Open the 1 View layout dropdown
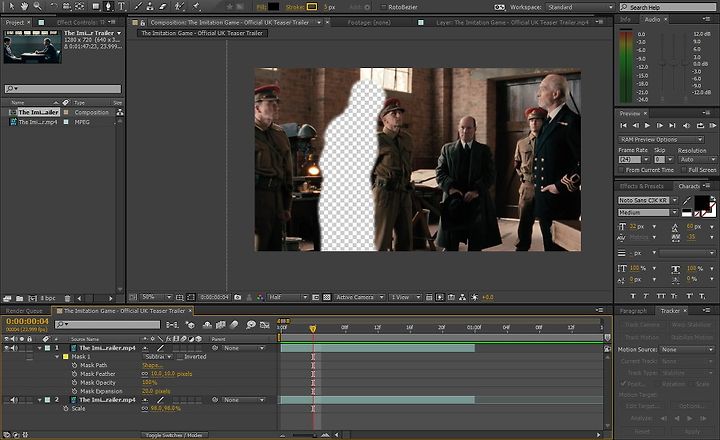Viewport: 720px width, 440px height. point(405,297)
